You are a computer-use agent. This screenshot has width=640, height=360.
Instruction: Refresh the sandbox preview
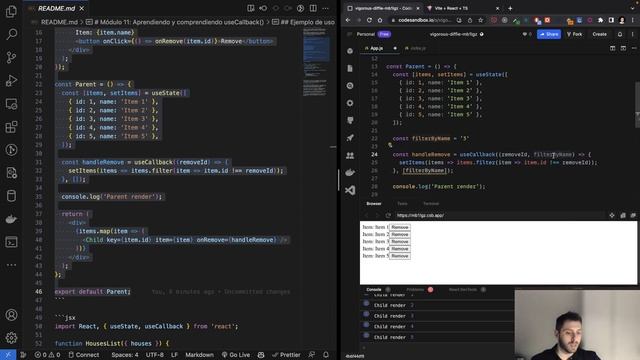click(388, 215)
